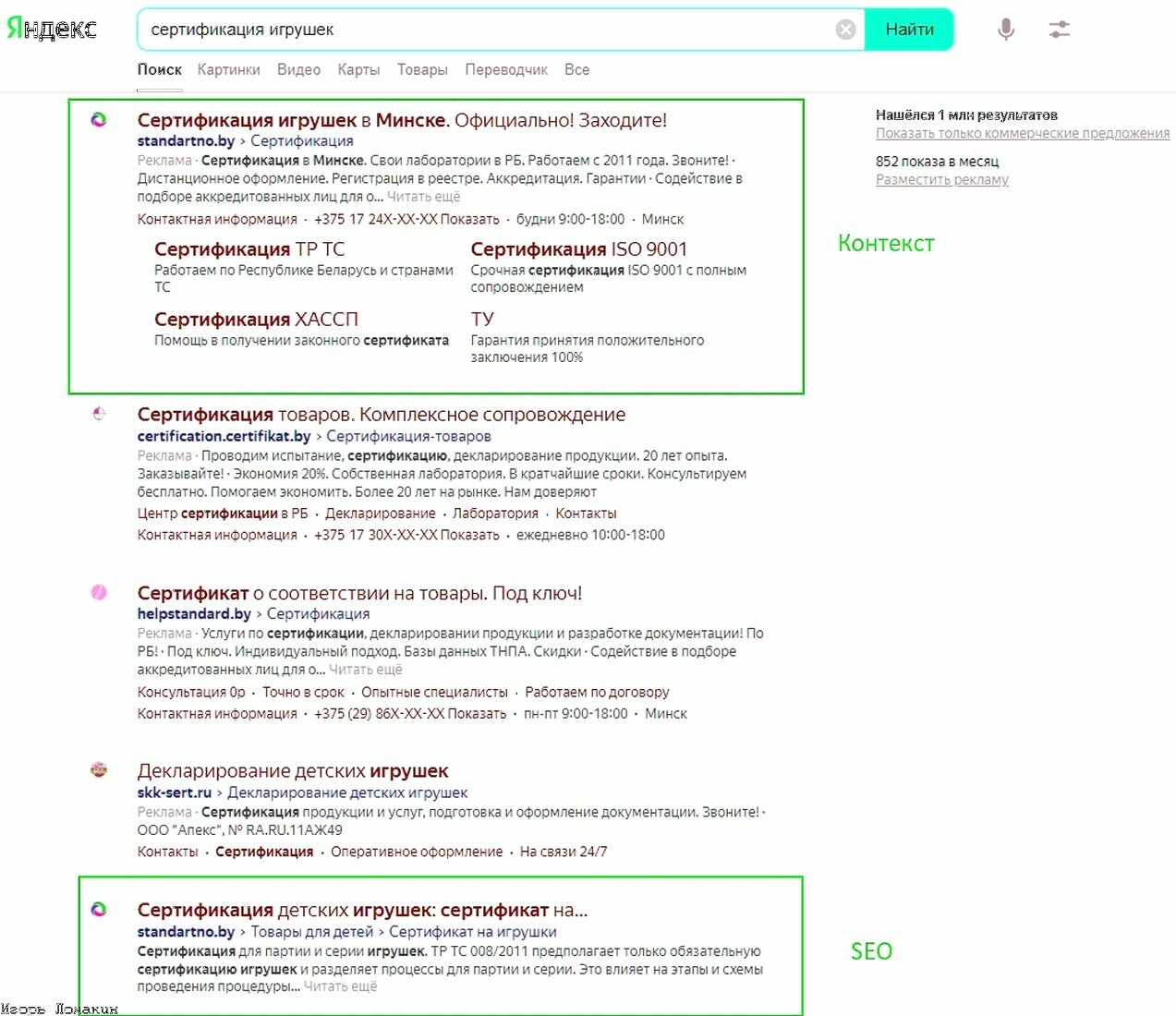The image size is (1176, 1016).
Task: Open 'Консультация 0р' quick link
Action: 191,693
